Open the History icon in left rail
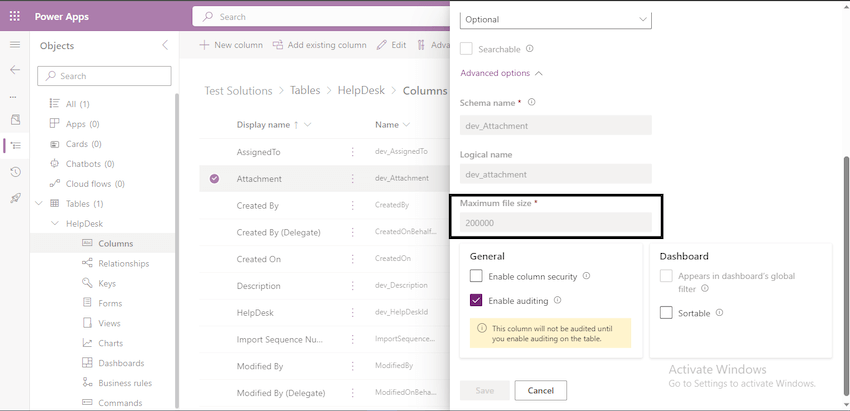 coord(14,172)
